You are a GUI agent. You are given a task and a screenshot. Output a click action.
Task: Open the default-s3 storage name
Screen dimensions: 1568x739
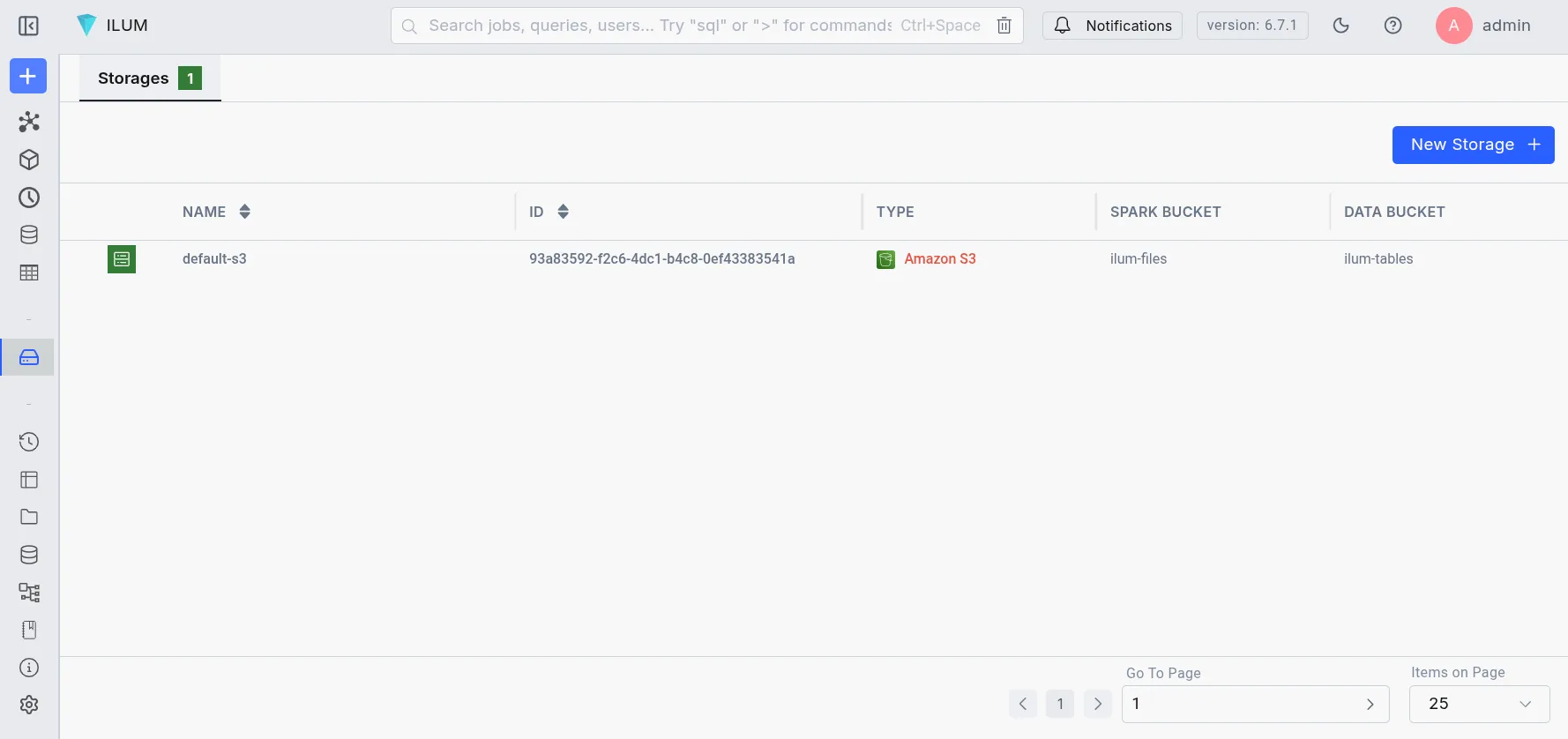[214, 259]
